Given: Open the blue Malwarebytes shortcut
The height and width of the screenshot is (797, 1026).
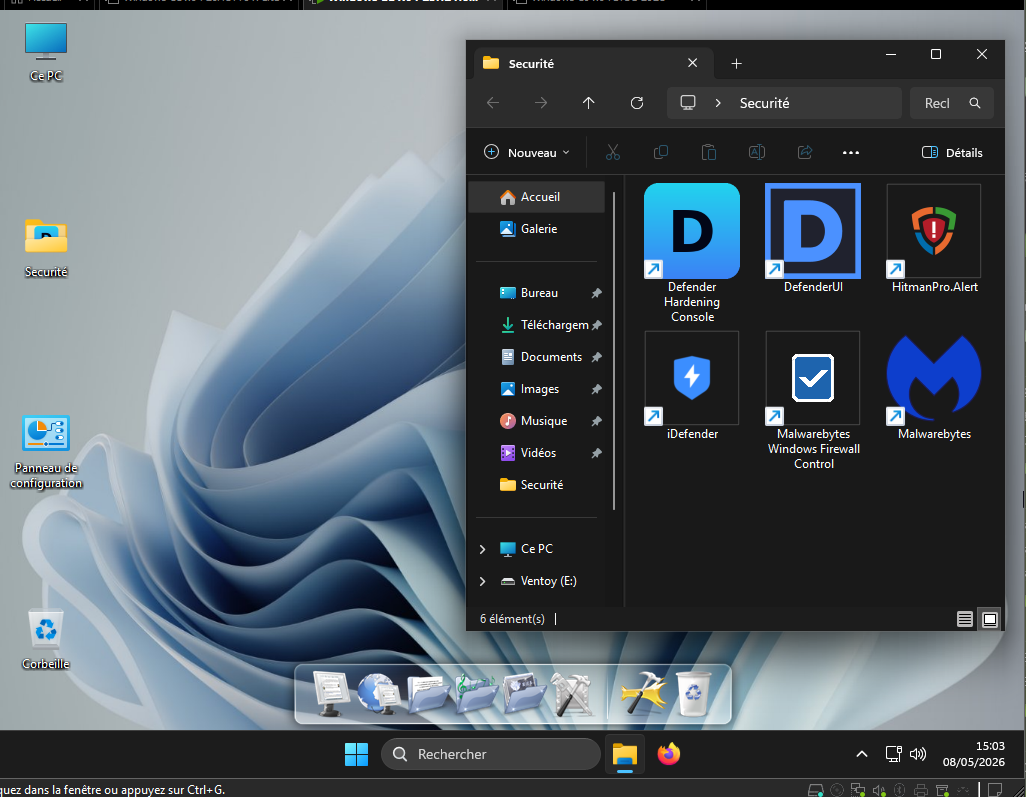Looking at the screenshot, I should 934,385.
